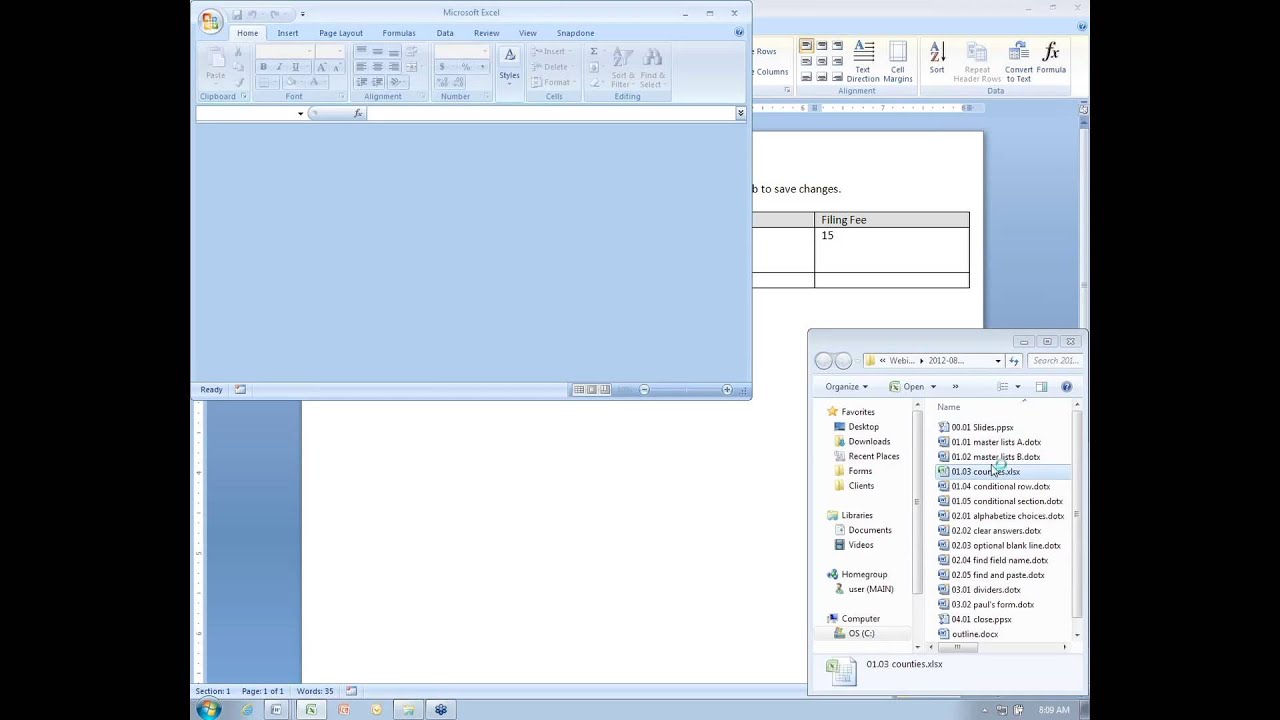Click the macro record icon in Excel's status bar
The width and height of the screenshot is (1280, 720).
240,390
